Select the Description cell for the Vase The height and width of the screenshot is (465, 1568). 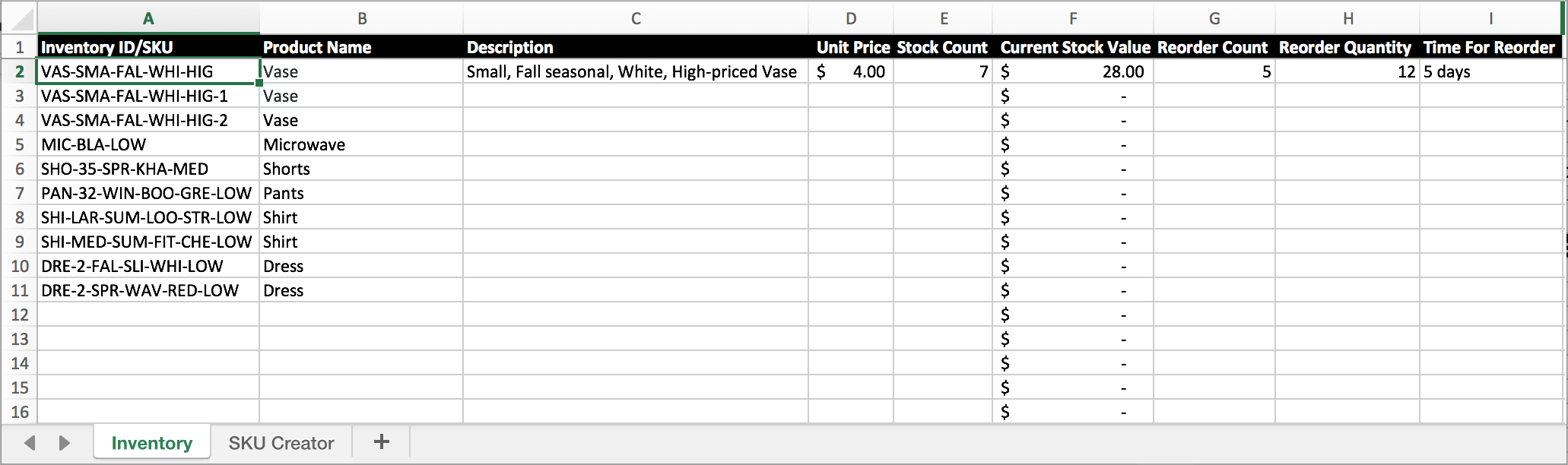635,71
